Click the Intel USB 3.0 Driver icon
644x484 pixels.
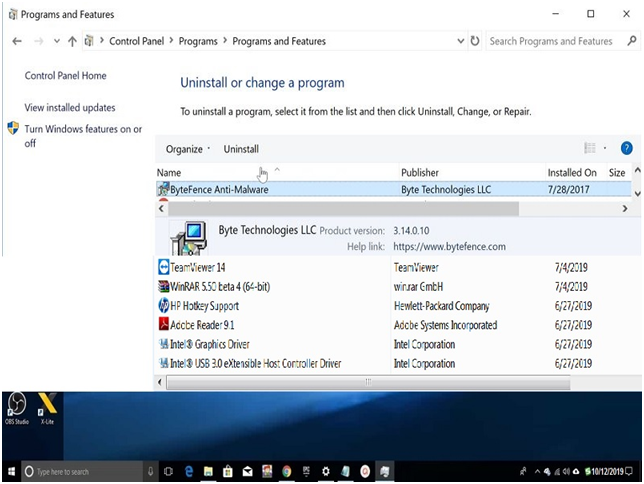163,363
